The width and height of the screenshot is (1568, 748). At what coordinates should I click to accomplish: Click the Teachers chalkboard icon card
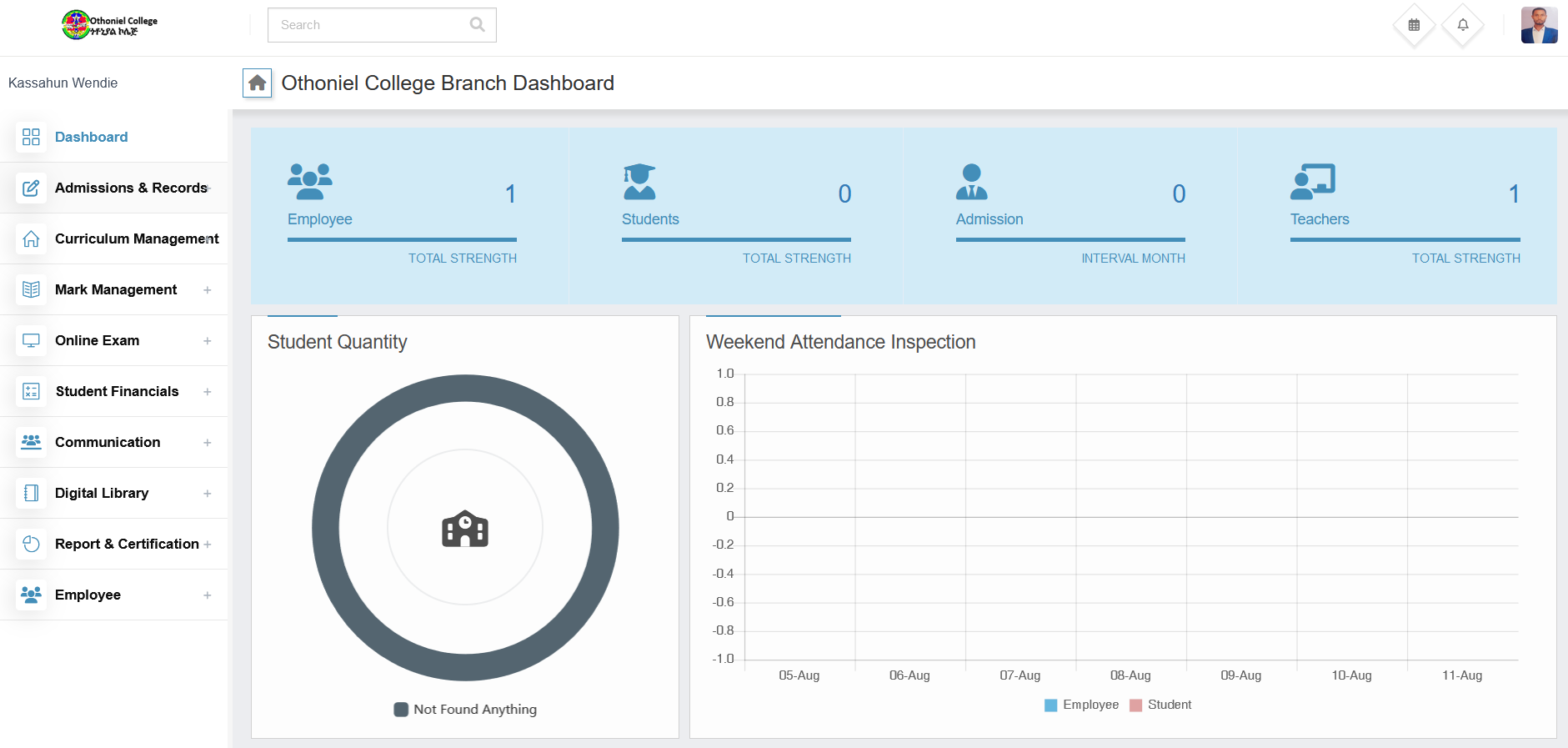[x=1312, y=182]
